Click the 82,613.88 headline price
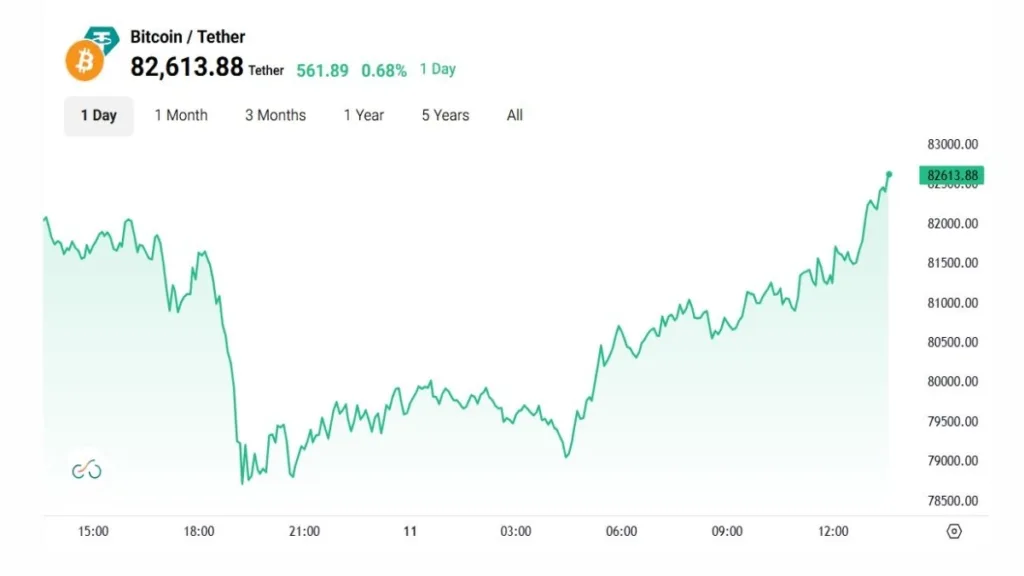Screen dimensions: 1024x576 (x=188, y=67)
